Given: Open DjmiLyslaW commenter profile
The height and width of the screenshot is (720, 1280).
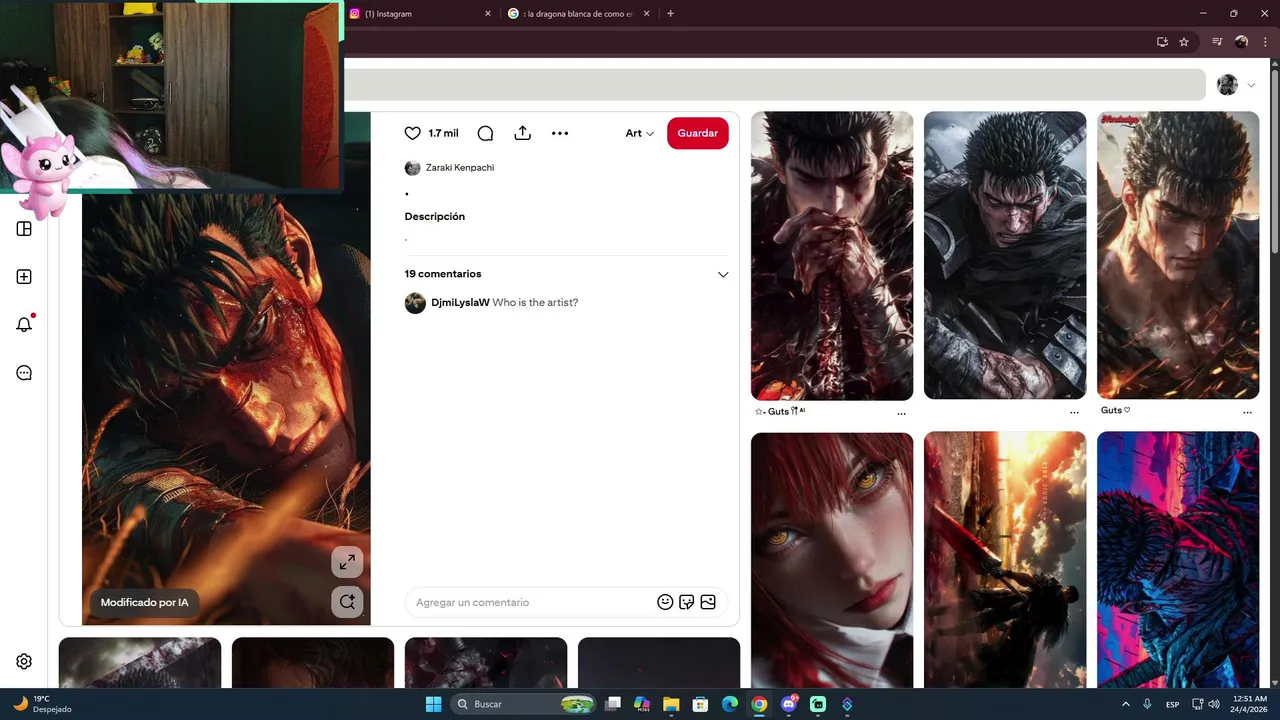Looking at the screenshot, I should point(460,302).
